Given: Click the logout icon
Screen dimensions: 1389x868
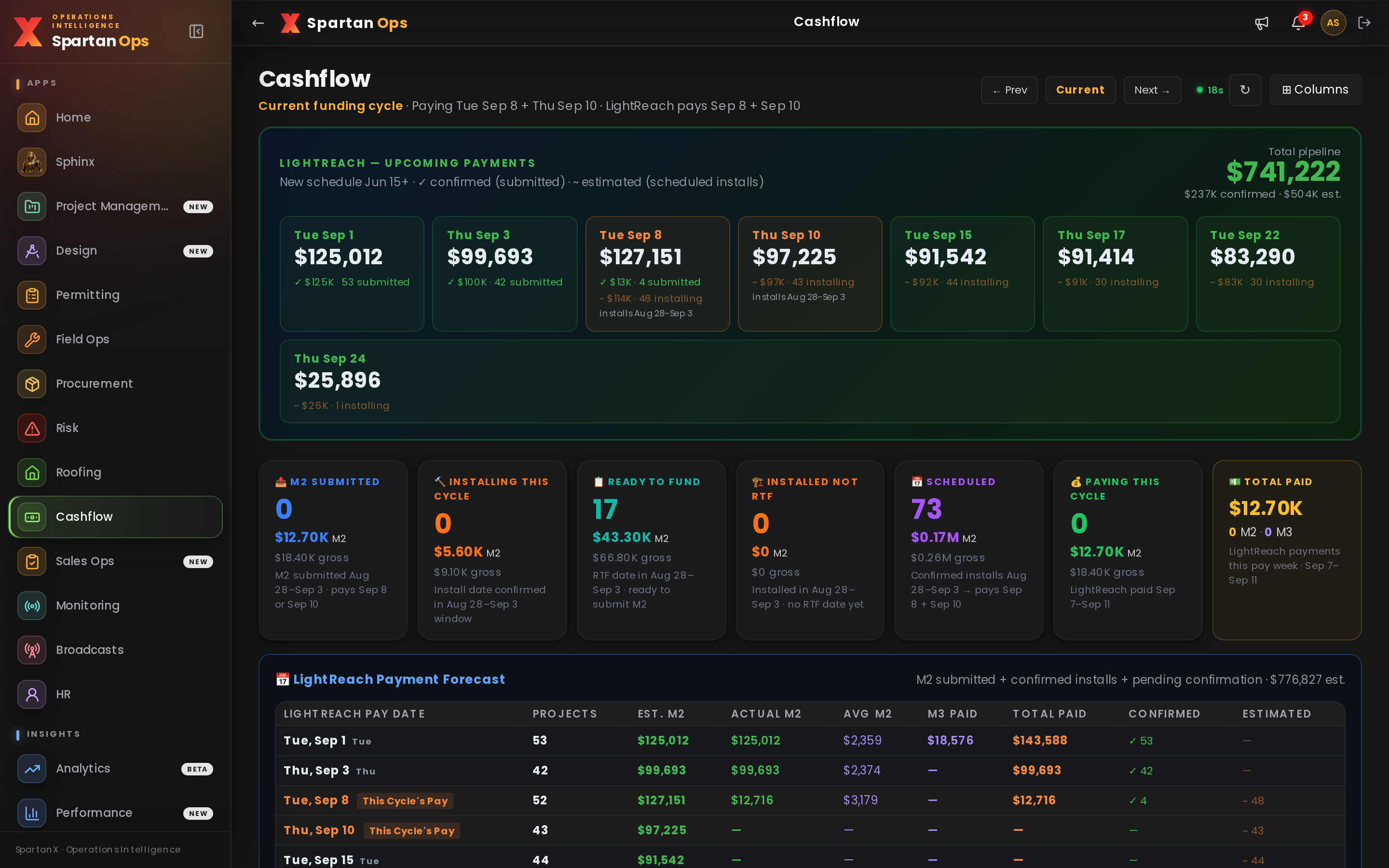Looking at the screenshot, I should coord(1364,23).
